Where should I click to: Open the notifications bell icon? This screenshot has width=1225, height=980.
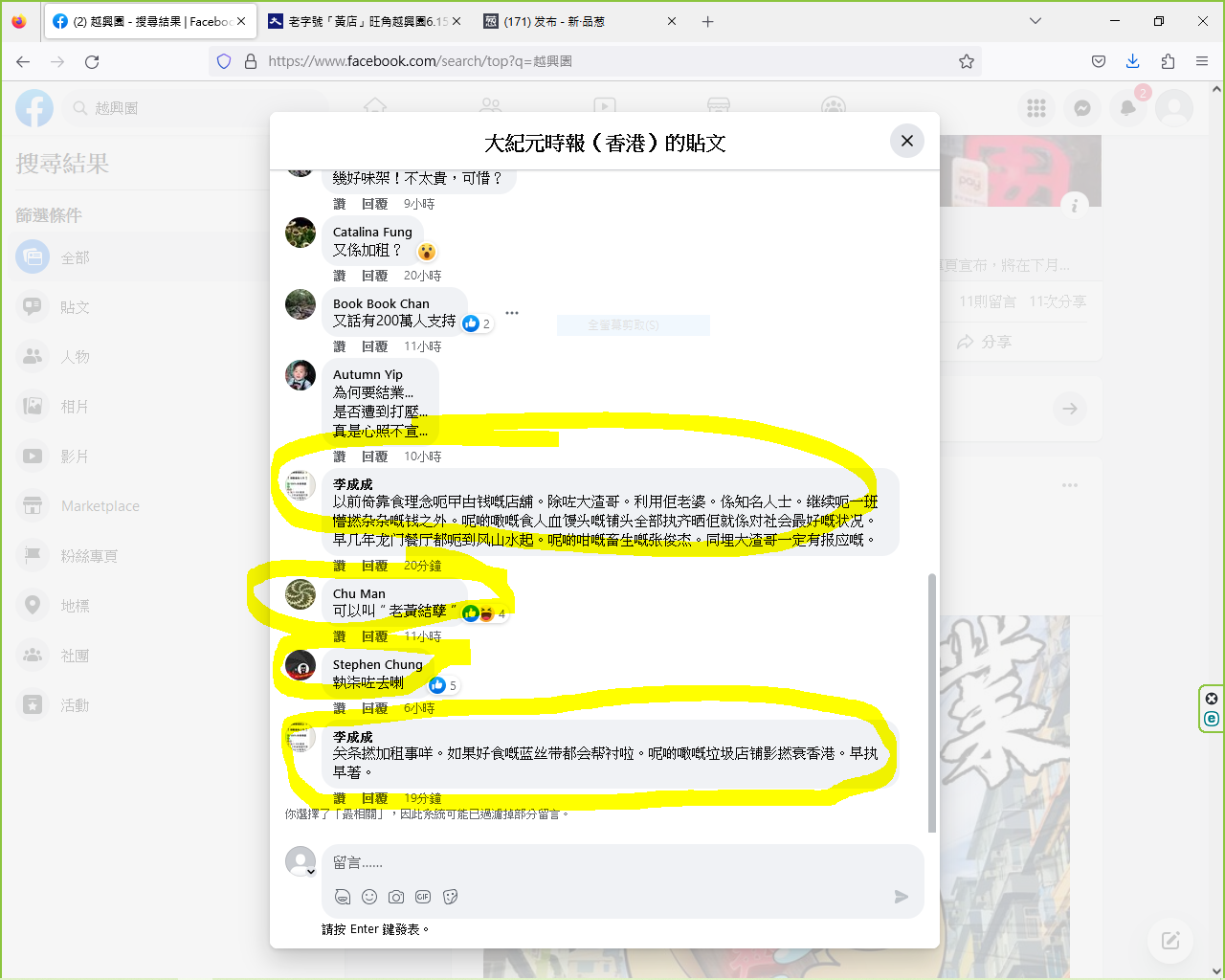click(x=1128, y=108)
